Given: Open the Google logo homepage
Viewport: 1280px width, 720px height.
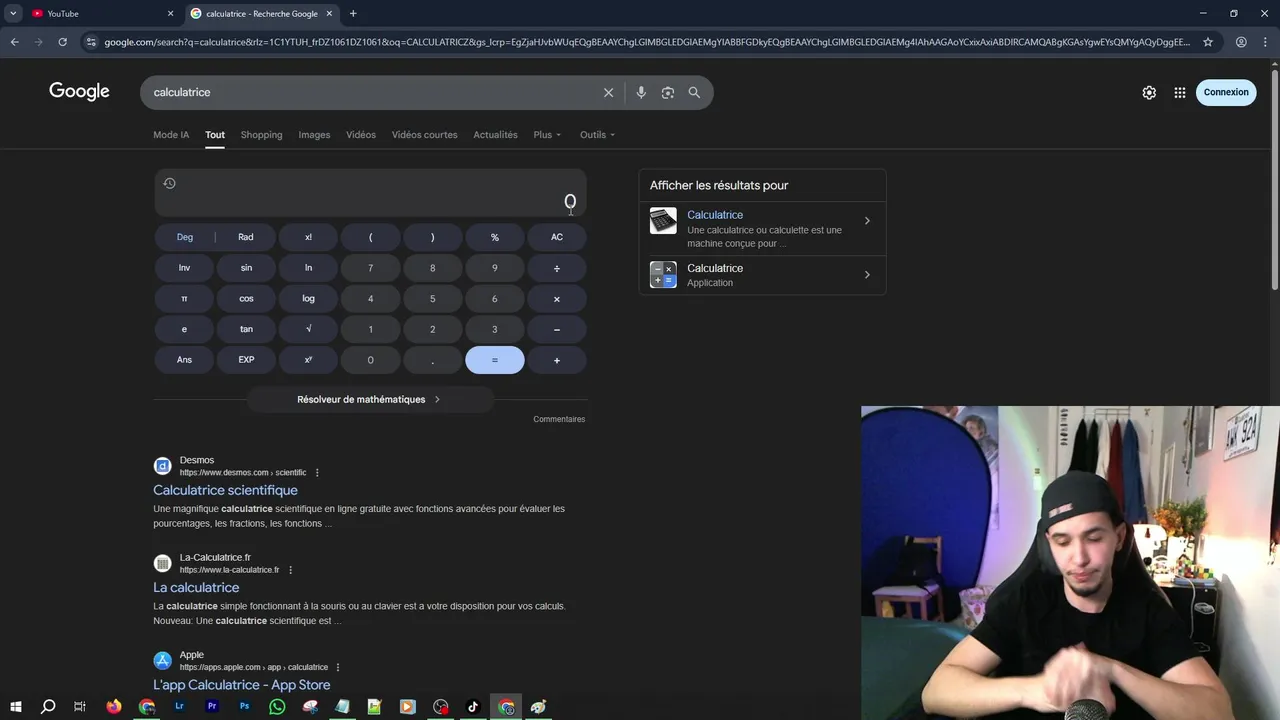Looking at the screenshot, I should [79, 92].
